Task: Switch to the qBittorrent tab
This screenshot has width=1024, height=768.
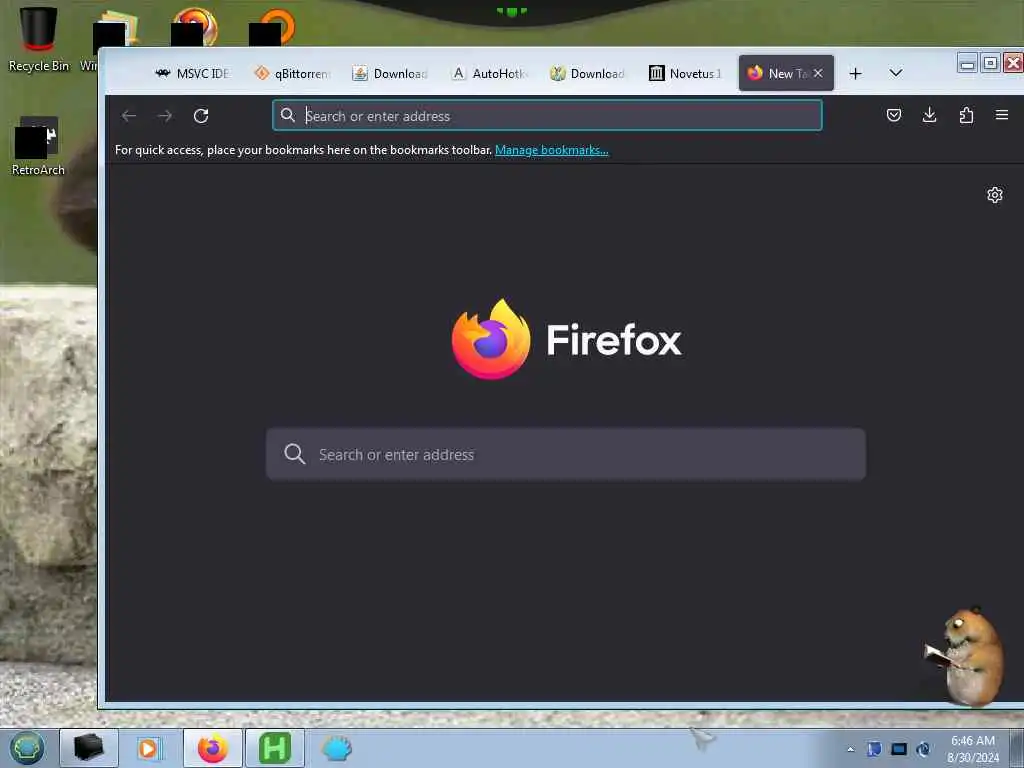Action: pyautogui.click(x=293, y=73)
